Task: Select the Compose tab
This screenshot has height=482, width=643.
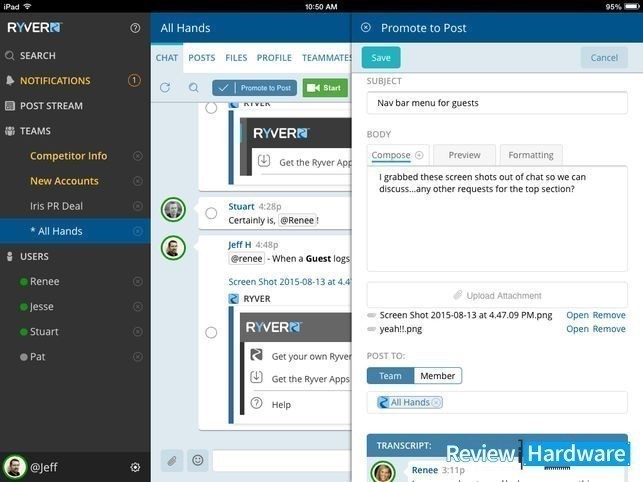Action: click(x=391, y=155)
